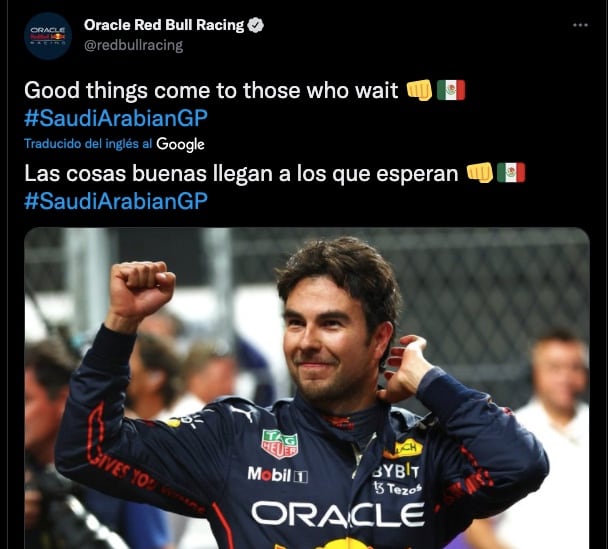Viewport: 608px width, 549px height.
Task: Click the Google logo in the translation notice
Action: (180, 144)
